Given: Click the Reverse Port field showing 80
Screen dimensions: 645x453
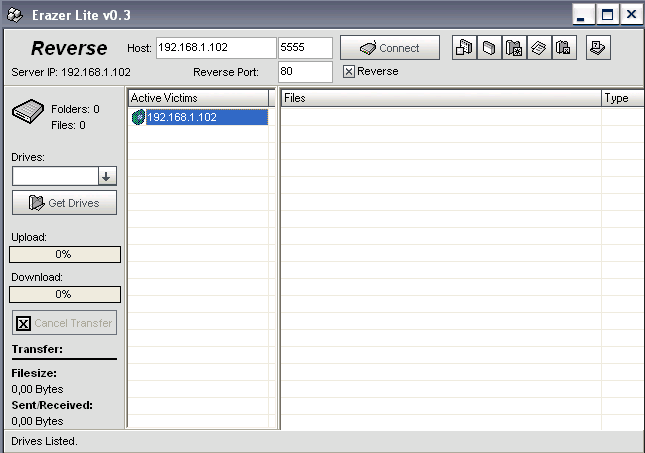Looking at the screenshot, I should (x=305, y=72).
